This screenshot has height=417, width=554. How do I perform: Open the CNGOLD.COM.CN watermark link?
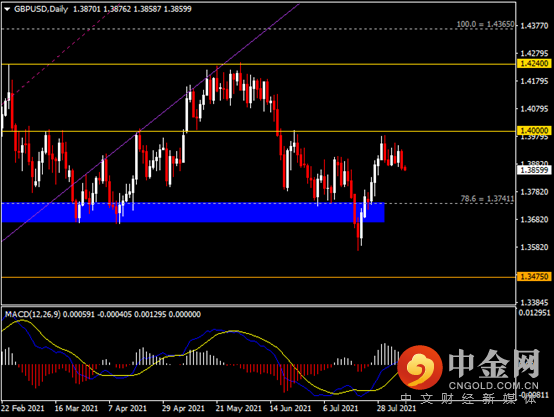tap(494, 386)
